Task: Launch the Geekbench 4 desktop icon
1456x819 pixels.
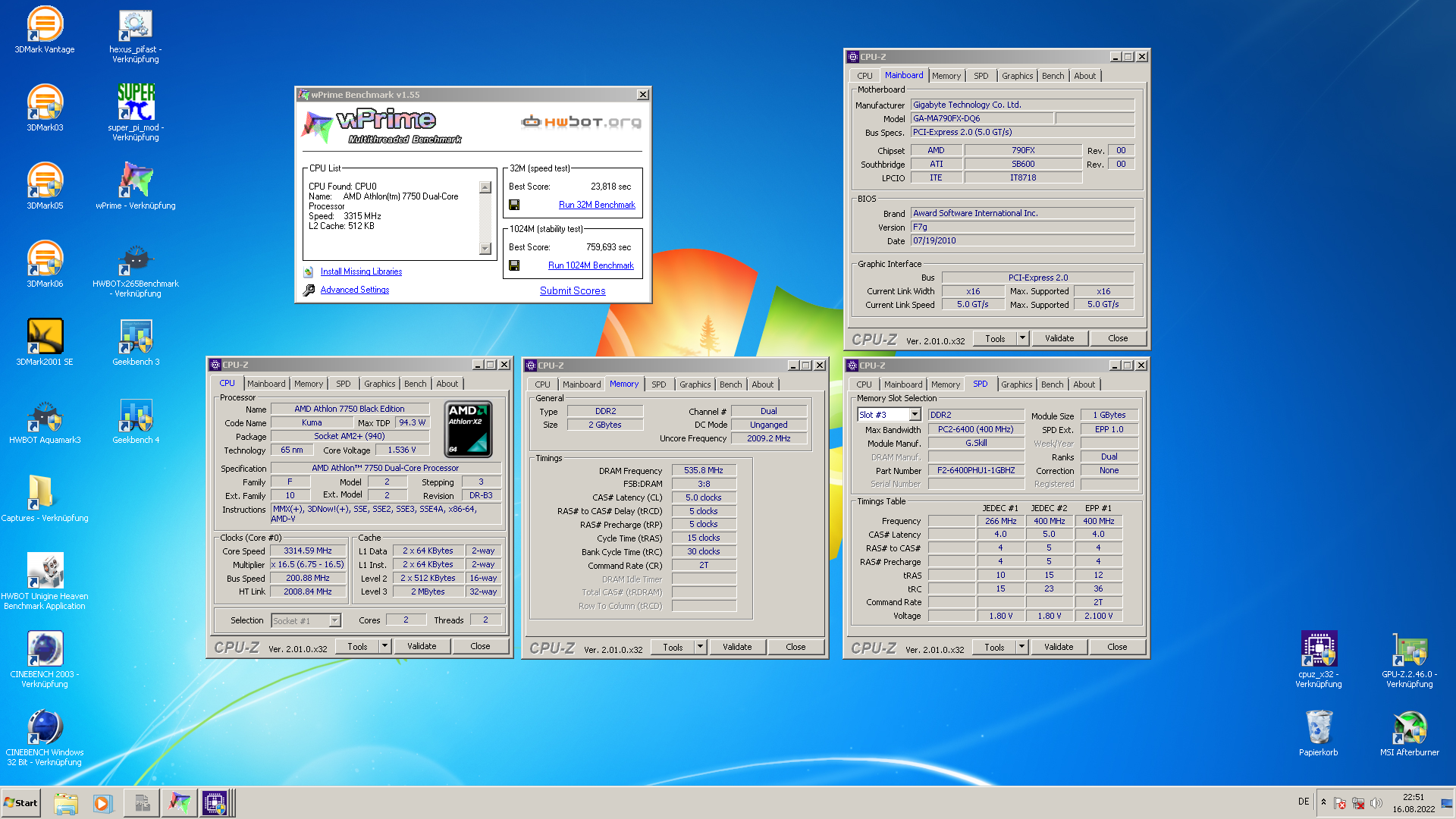Action: 136,420
